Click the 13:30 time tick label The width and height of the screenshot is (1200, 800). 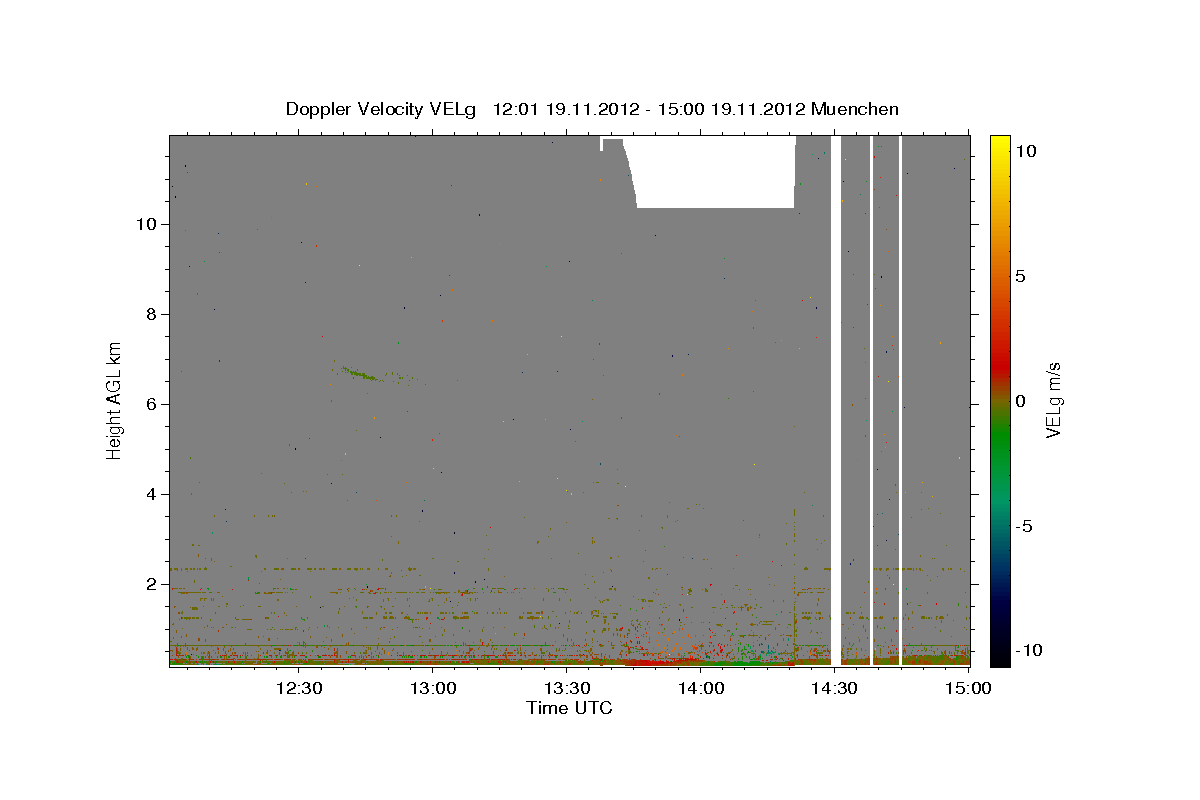(x=567, y=688)
